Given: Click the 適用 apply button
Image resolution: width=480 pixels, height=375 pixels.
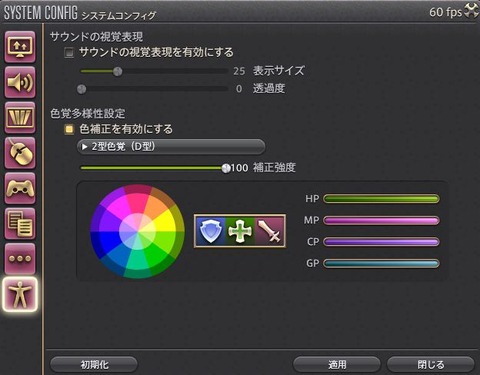Looking at the screenshot, I should (337, 365).
